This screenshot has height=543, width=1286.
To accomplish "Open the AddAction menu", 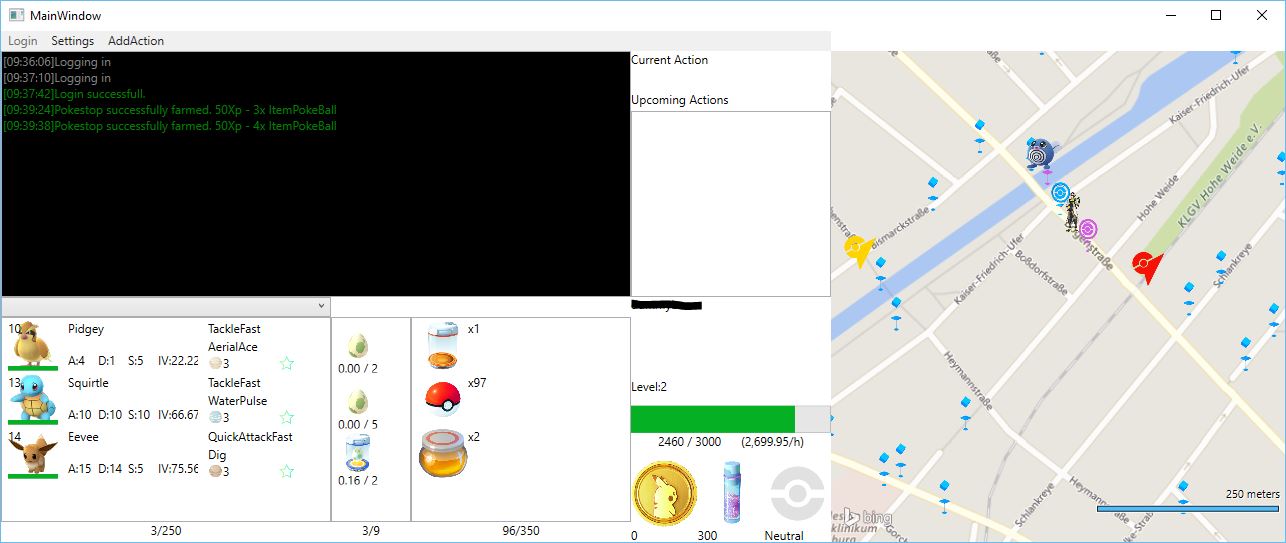I will coord(136,41).
